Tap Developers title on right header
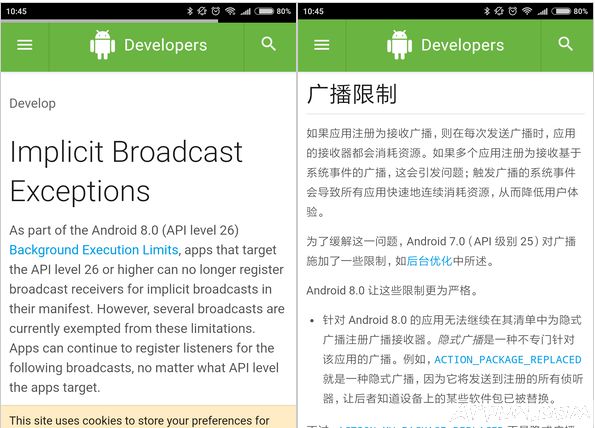Image resolution: width=595 pixels, height=428 pixels. point(463,45)
